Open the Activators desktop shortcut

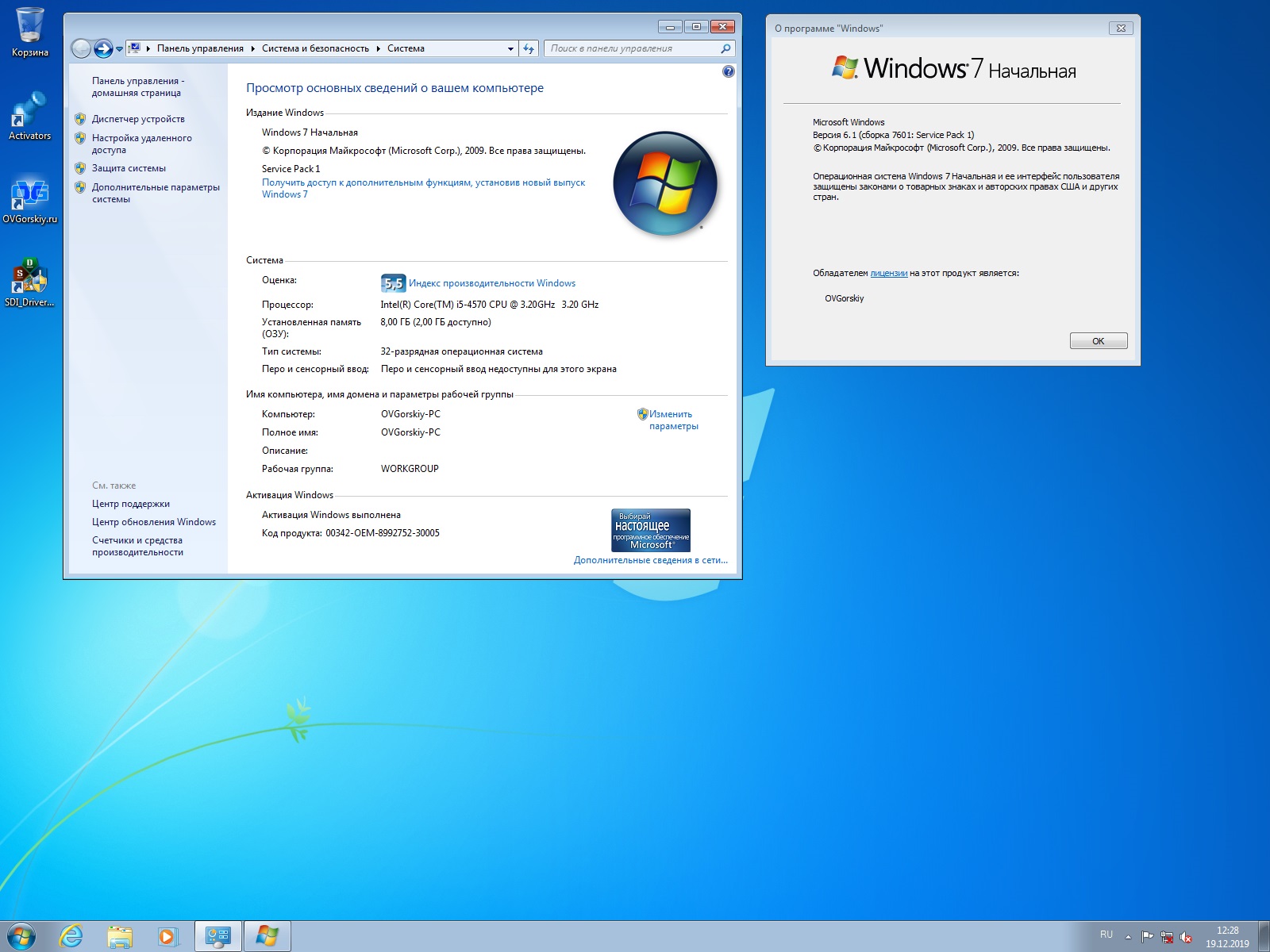tap(30, 116)
